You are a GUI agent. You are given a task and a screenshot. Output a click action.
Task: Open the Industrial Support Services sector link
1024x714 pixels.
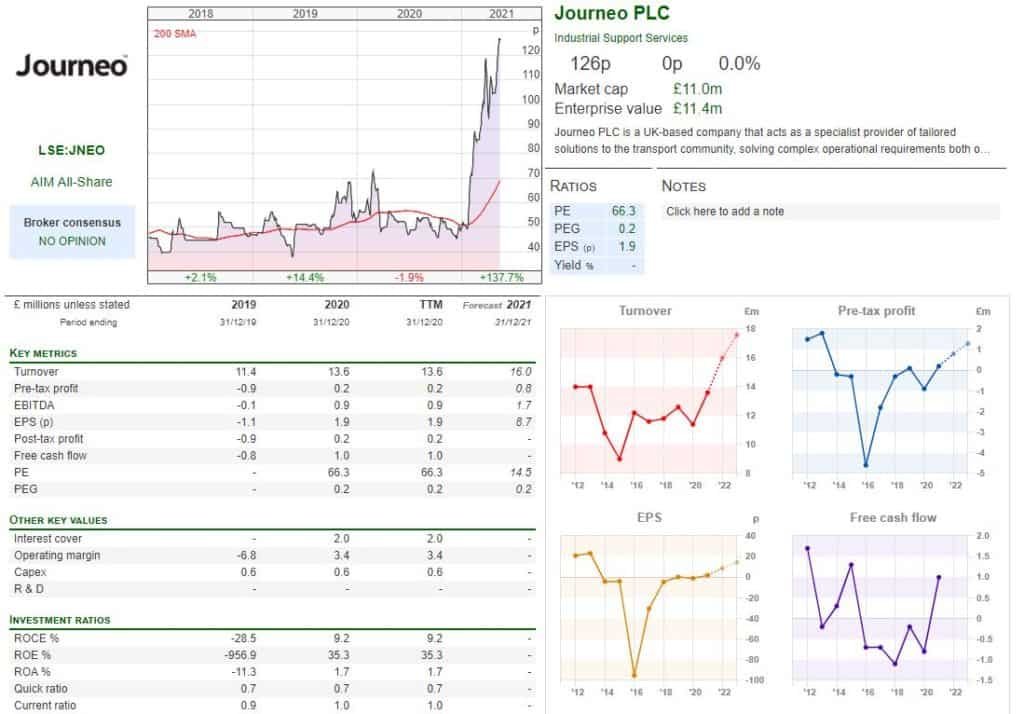point(621,38)
